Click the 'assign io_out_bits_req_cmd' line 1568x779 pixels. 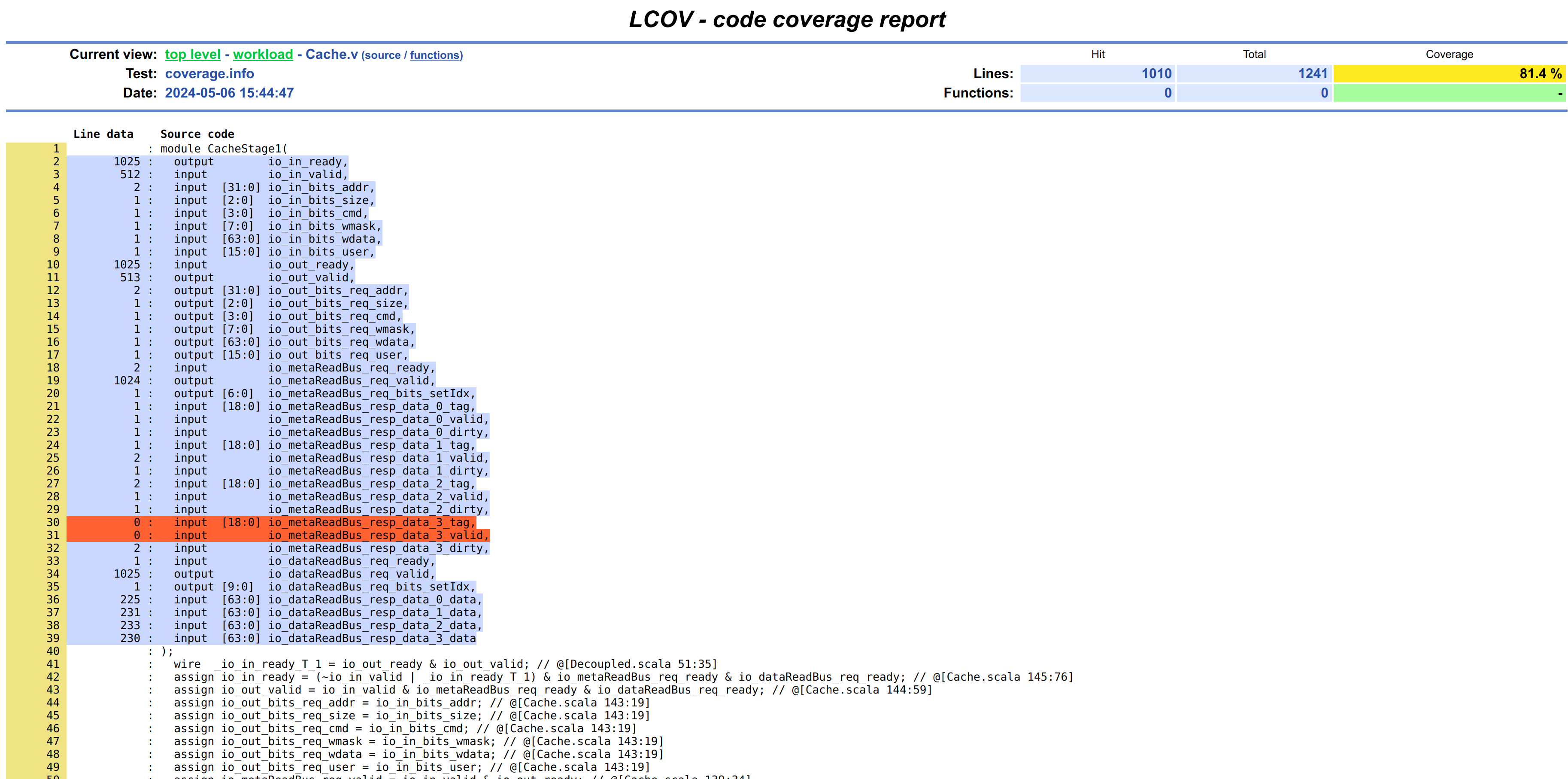(x=405, y=728)
